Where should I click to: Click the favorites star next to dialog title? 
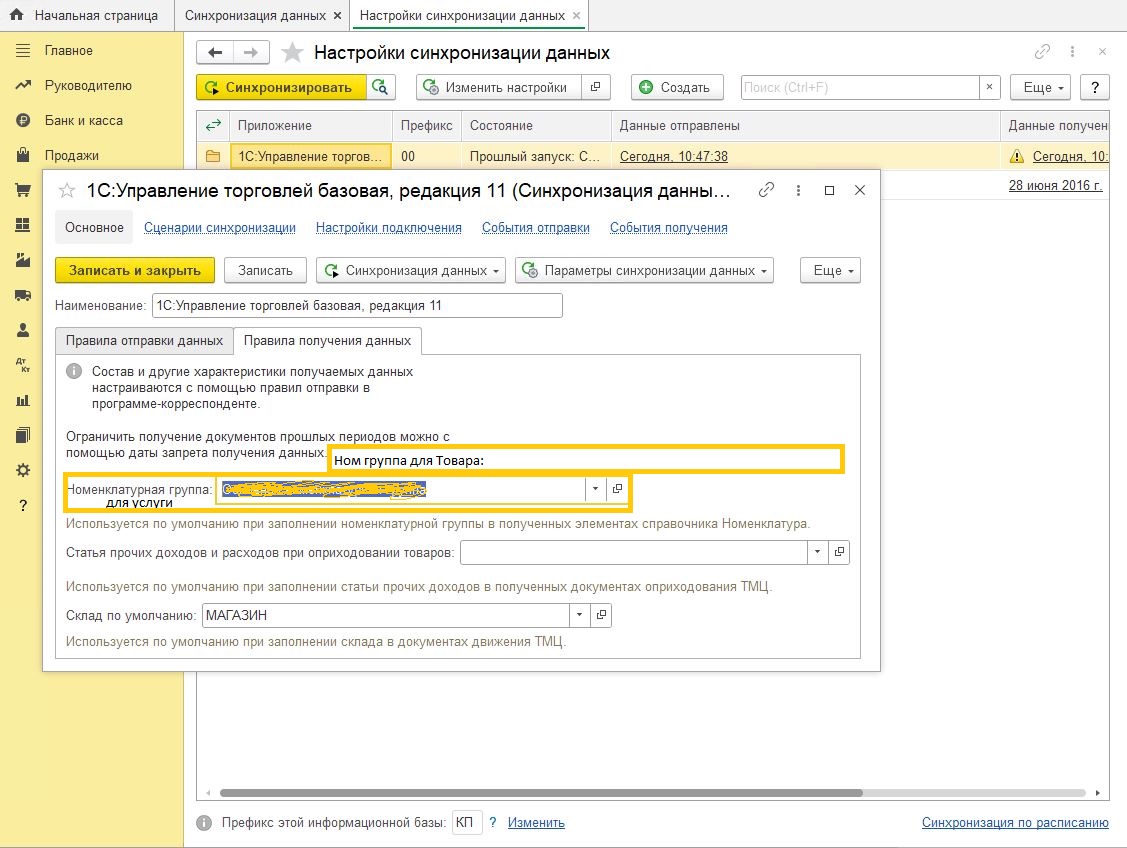click(x=68, y=190)
